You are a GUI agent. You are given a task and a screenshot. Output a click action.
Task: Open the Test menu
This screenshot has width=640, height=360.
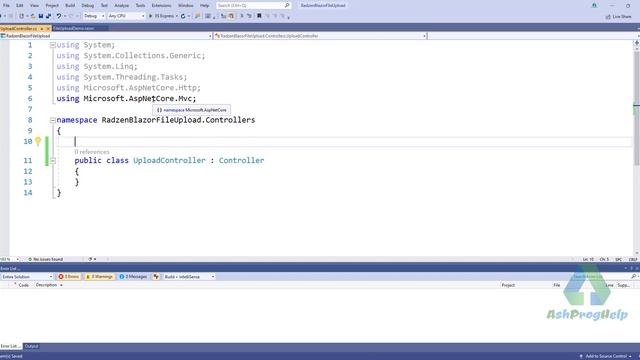(104, 5)
